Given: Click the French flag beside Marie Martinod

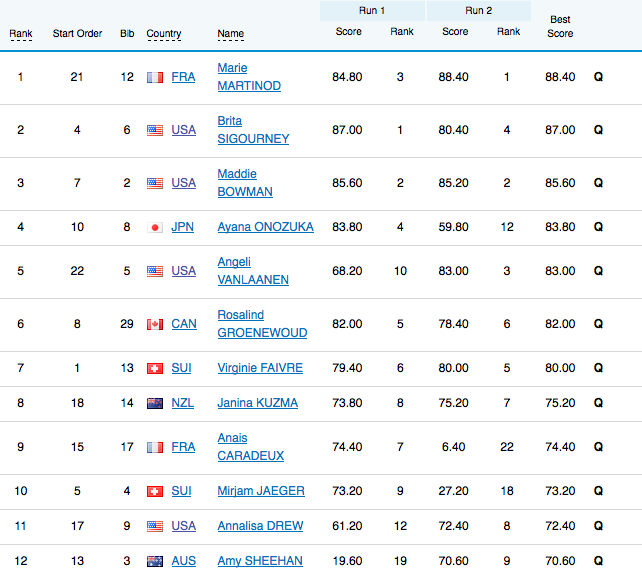Looking at the screenshot, I should (x=155, y=77).
